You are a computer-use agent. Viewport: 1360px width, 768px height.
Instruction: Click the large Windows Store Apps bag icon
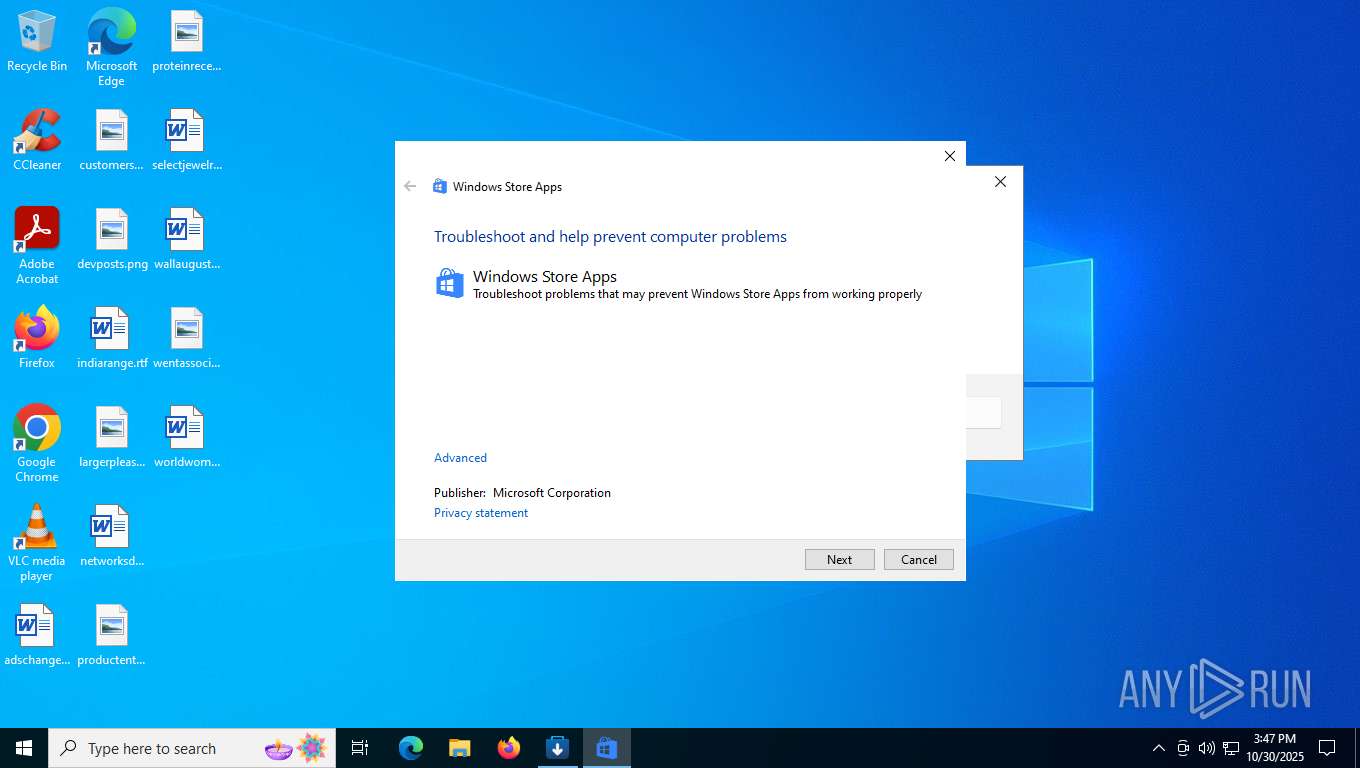450,283
